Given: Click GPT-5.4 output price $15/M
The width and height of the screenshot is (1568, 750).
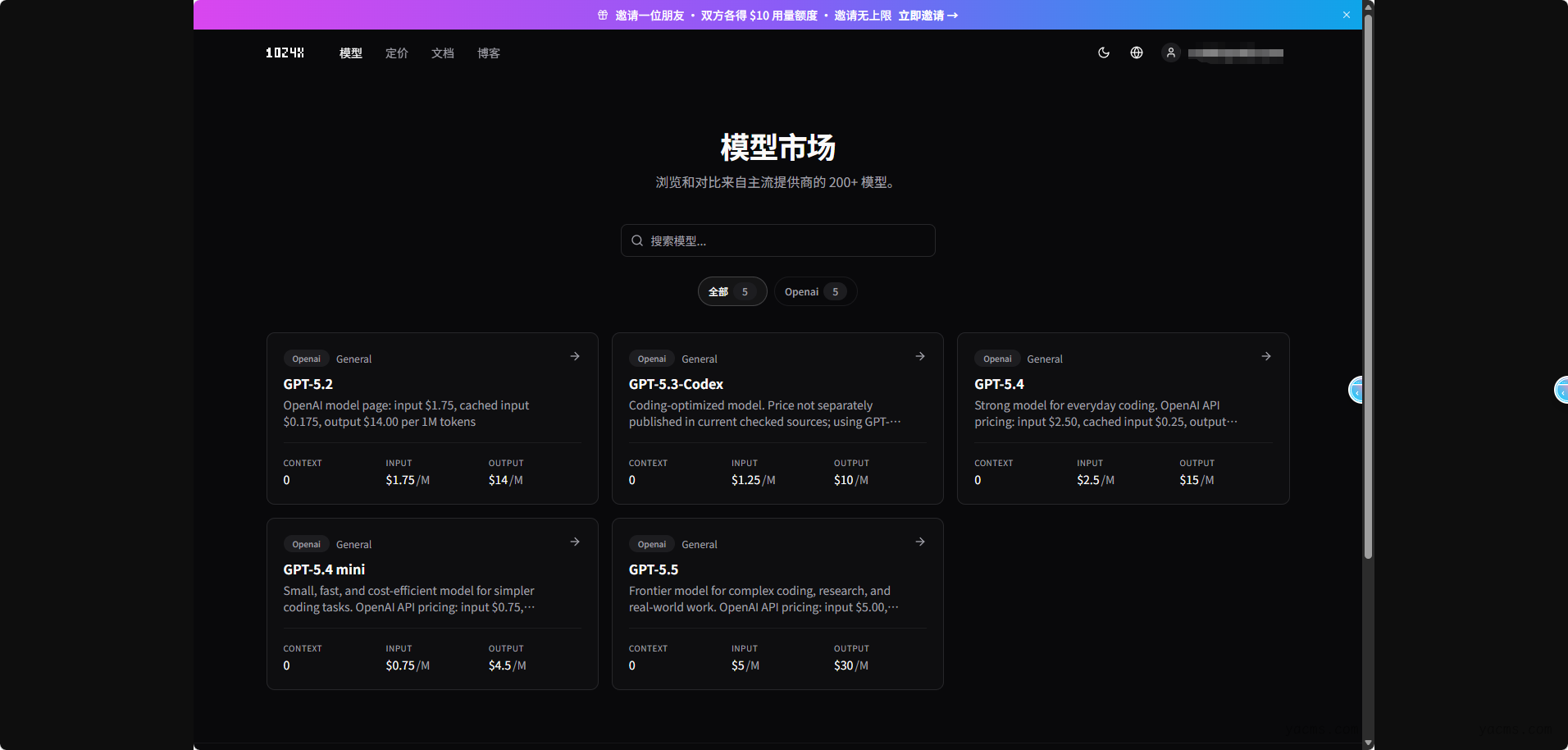Looking at the screenshot, I should click(1197, 480).
